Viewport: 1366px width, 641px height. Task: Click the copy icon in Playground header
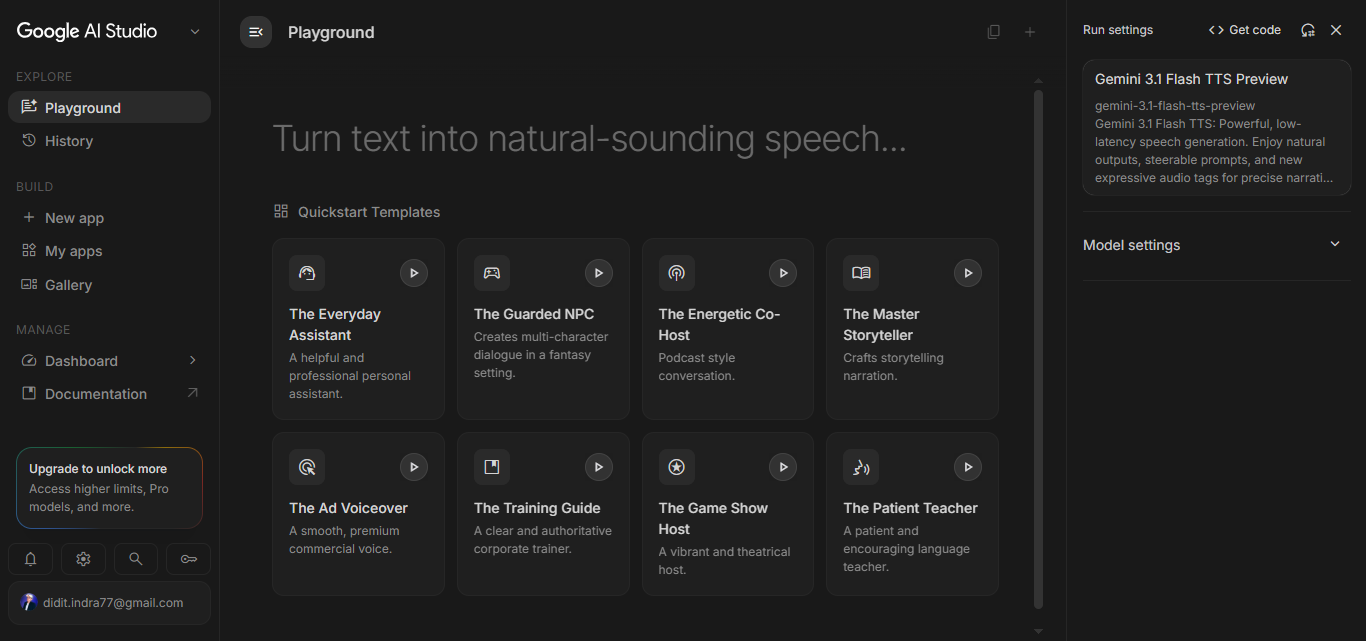pyautogui.click(x=993, y=32)
